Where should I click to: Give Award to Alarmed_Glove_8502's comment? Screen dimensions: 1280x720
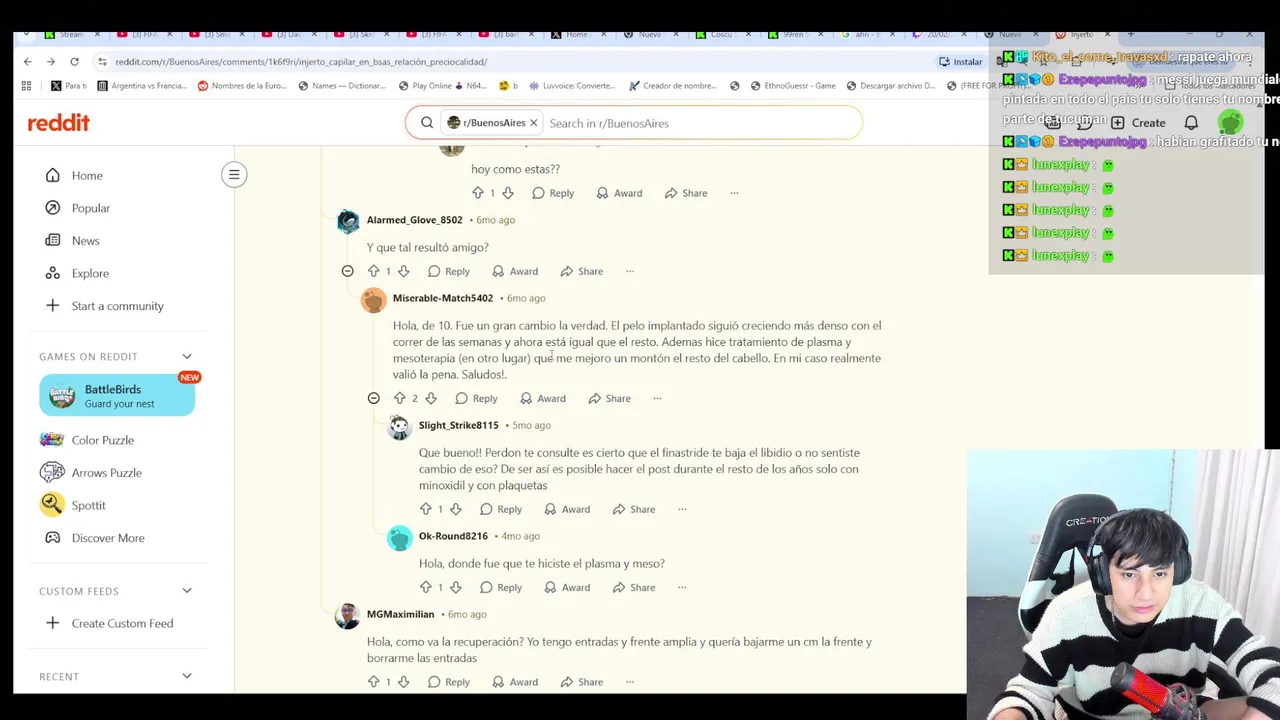coord(515,271)
